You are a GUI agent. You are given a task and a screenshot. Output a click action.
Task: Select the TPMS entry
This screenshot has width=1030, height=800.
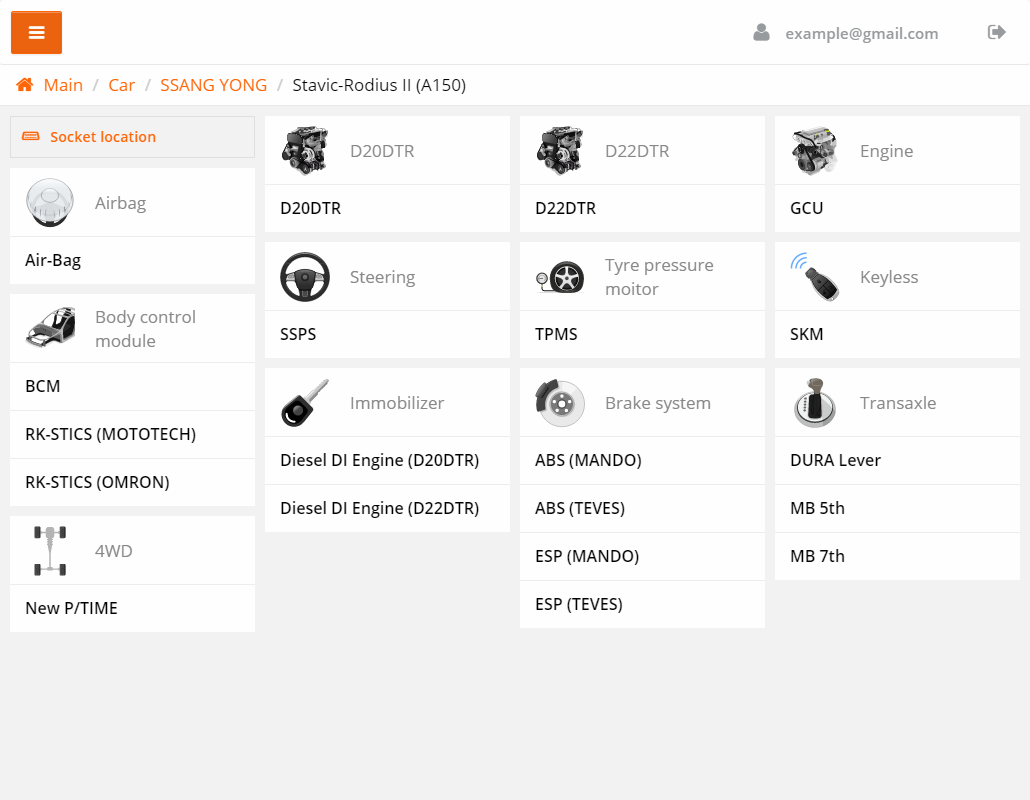pyautogui.click(x=556, y=334)
